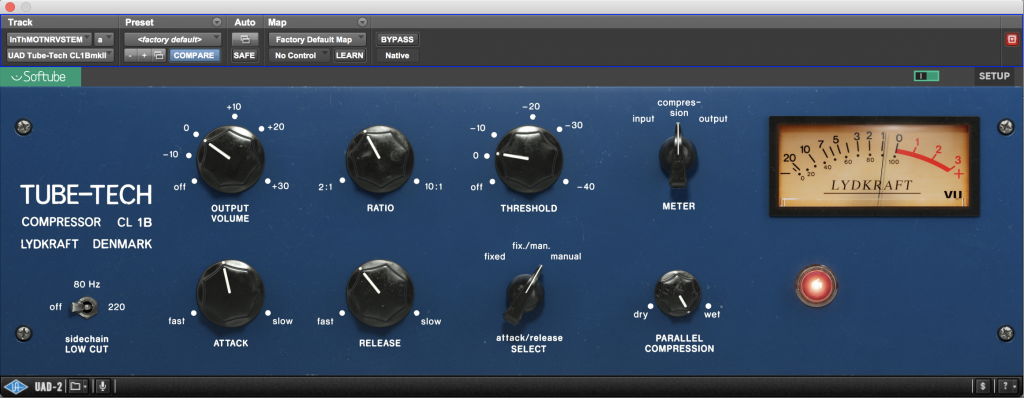1024x398 pixels.
Task: Click the red power lamp
Action: 816,286
